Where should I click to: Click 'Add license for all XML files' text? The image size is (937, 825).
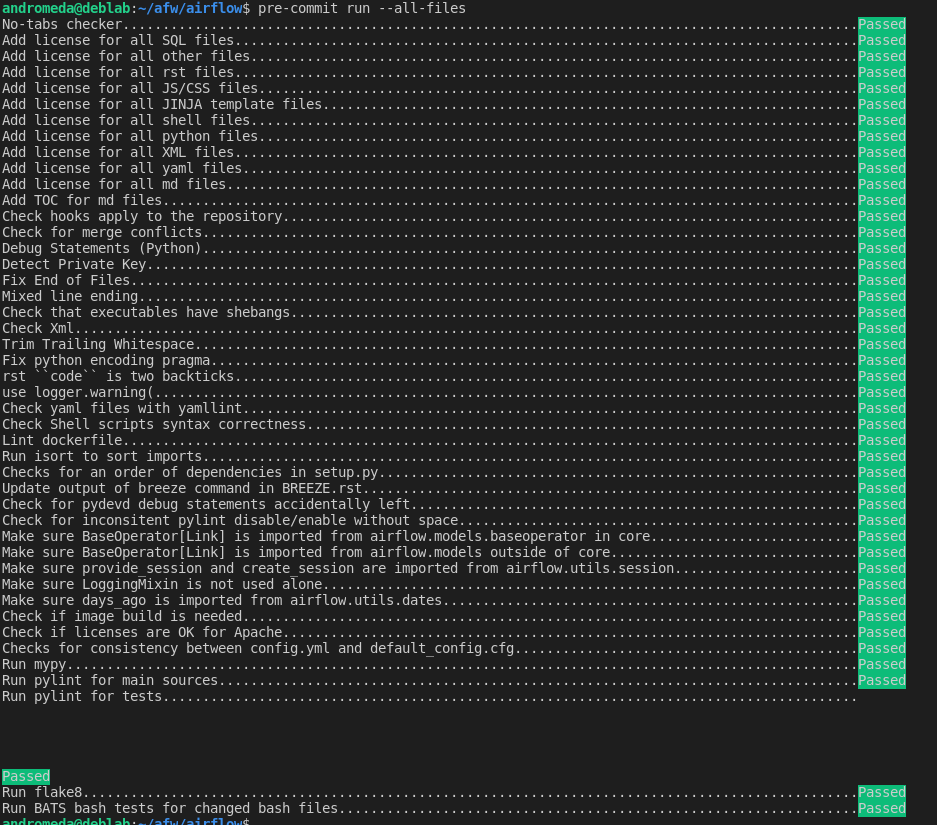pos(118,152)
